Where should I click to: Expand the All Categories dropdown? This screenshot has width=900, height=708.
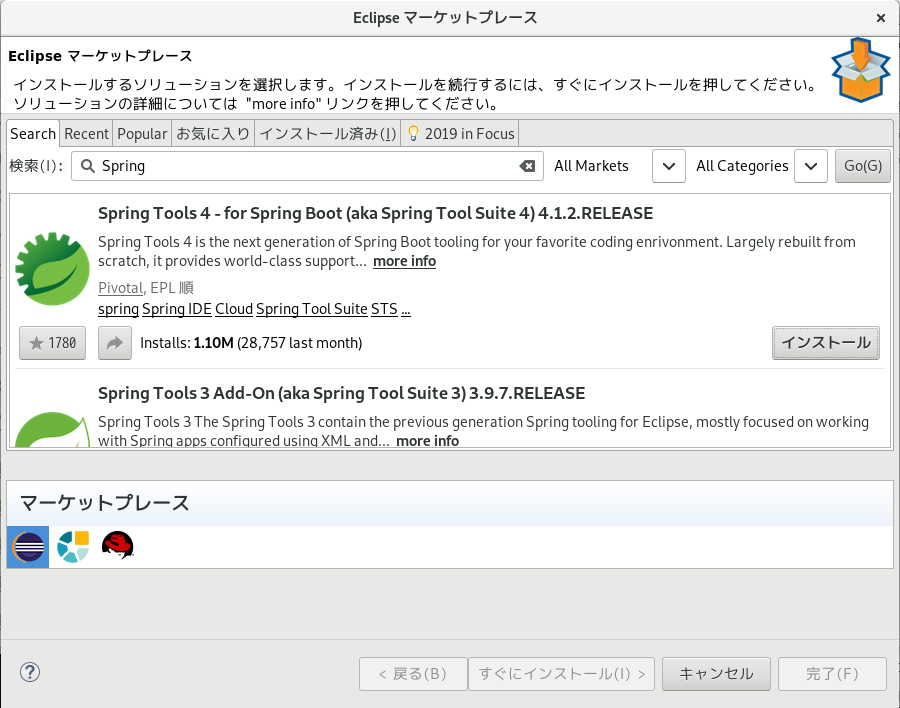[810, 166]
